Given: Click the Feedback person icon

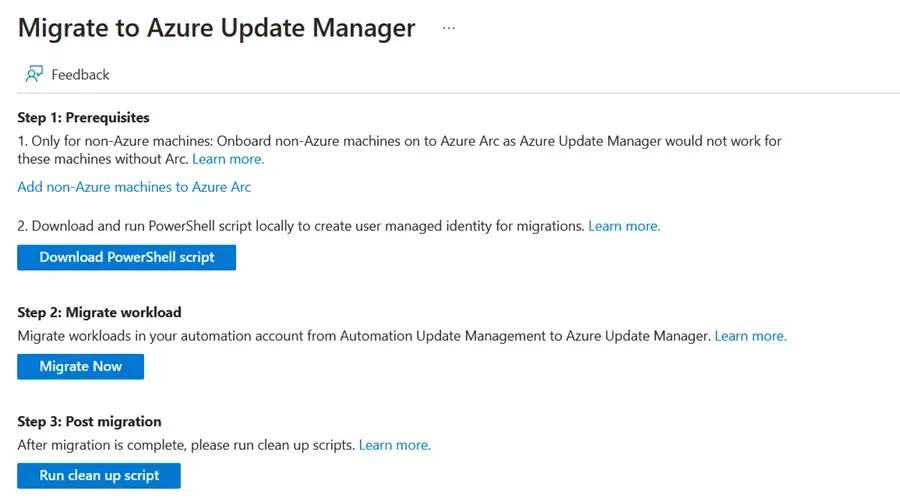Looking at the screenshot, I should [34, 74].
